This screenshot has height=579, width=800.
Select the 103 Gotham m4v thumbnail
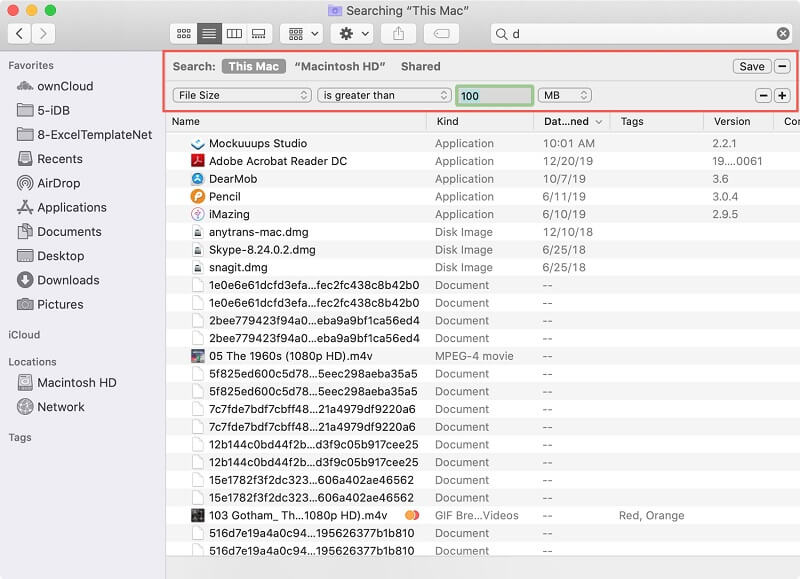click(x=197, y=515)
